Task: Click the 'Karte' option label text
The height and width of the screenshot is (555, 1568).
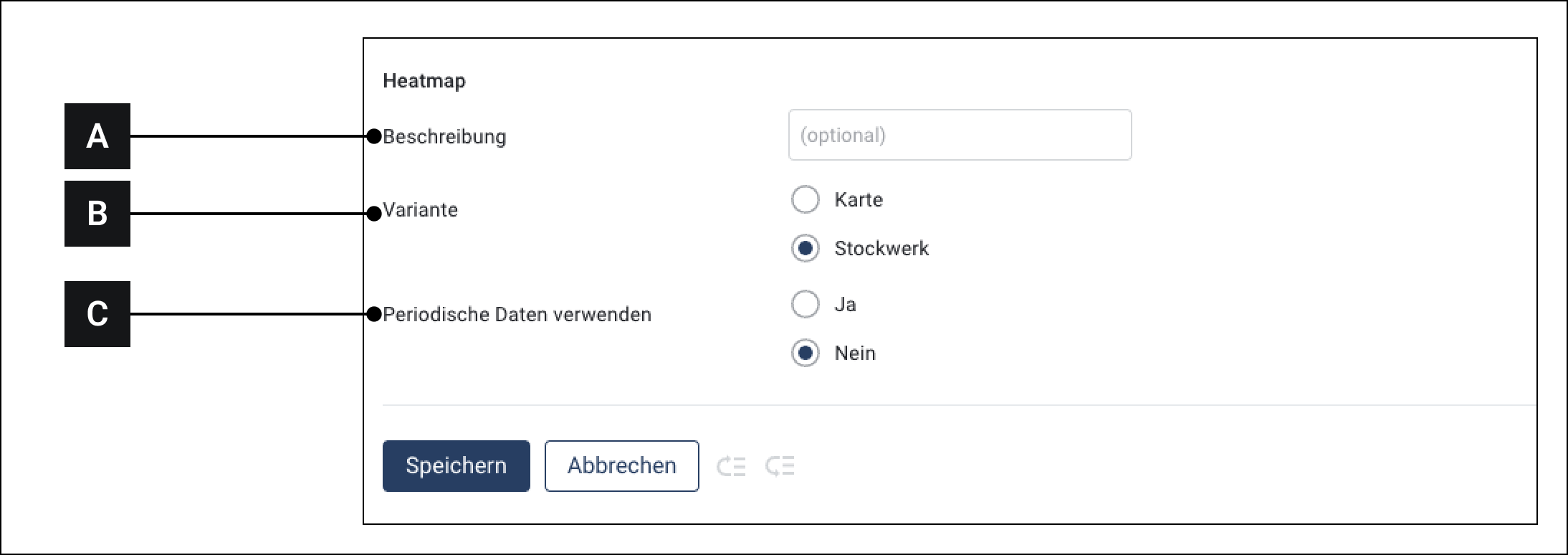Action: pos(859,199)
